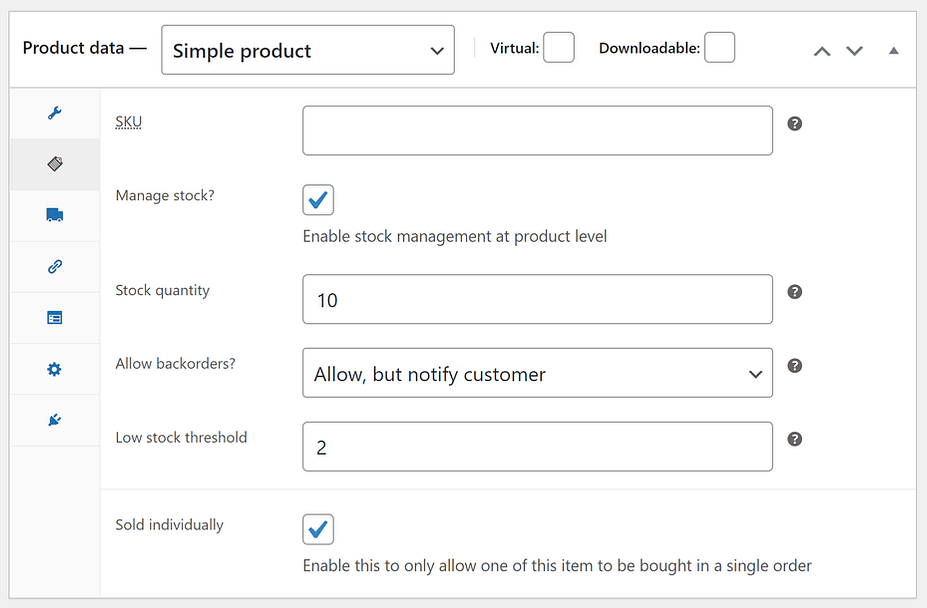The width and height of the screenshot is (927, 608).
Task: Open the Allow backorders dropdown
Action: pos(537,373)
